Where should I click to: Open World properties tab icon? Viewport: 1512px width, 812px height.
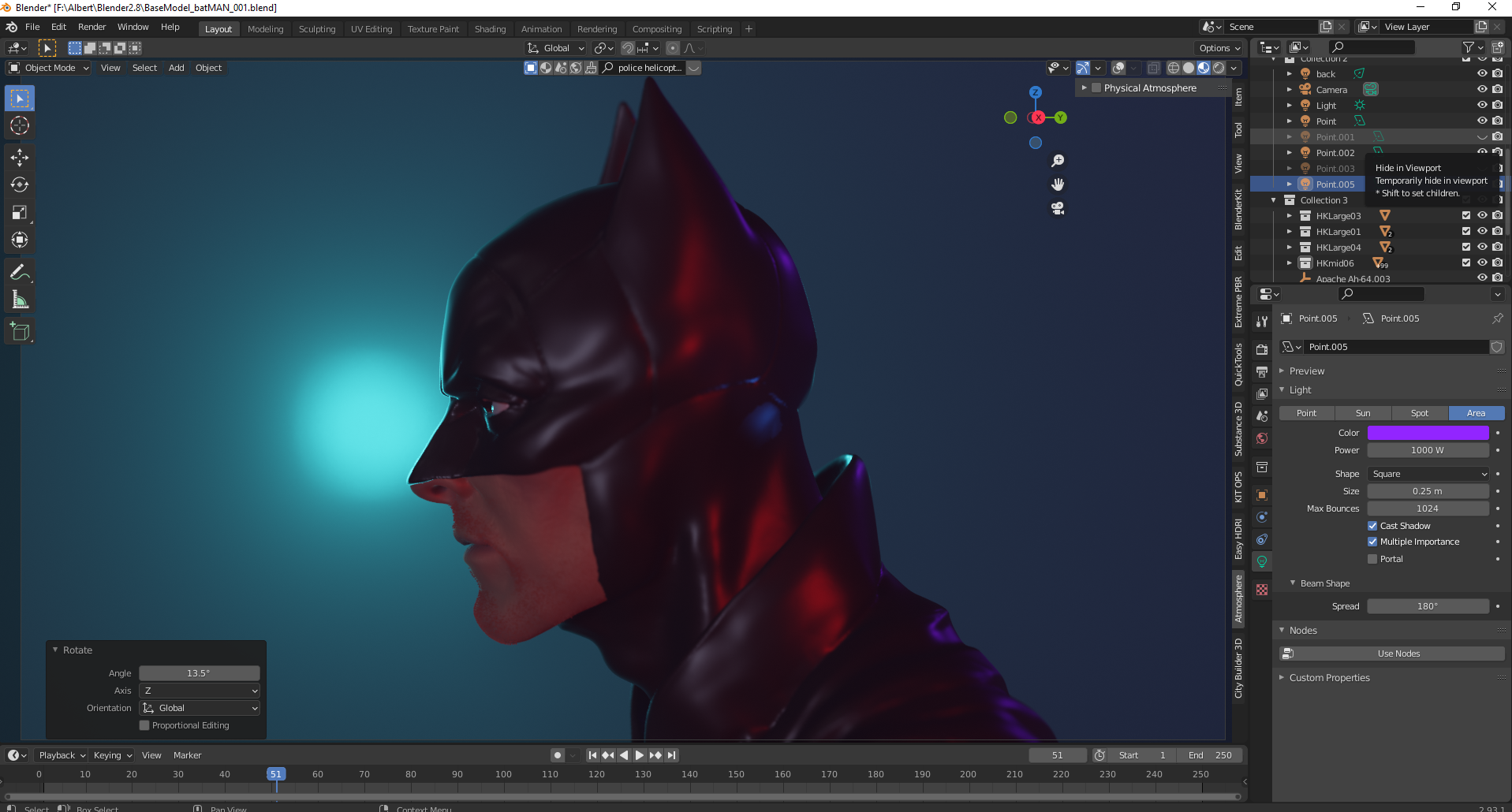(1262, 438)
